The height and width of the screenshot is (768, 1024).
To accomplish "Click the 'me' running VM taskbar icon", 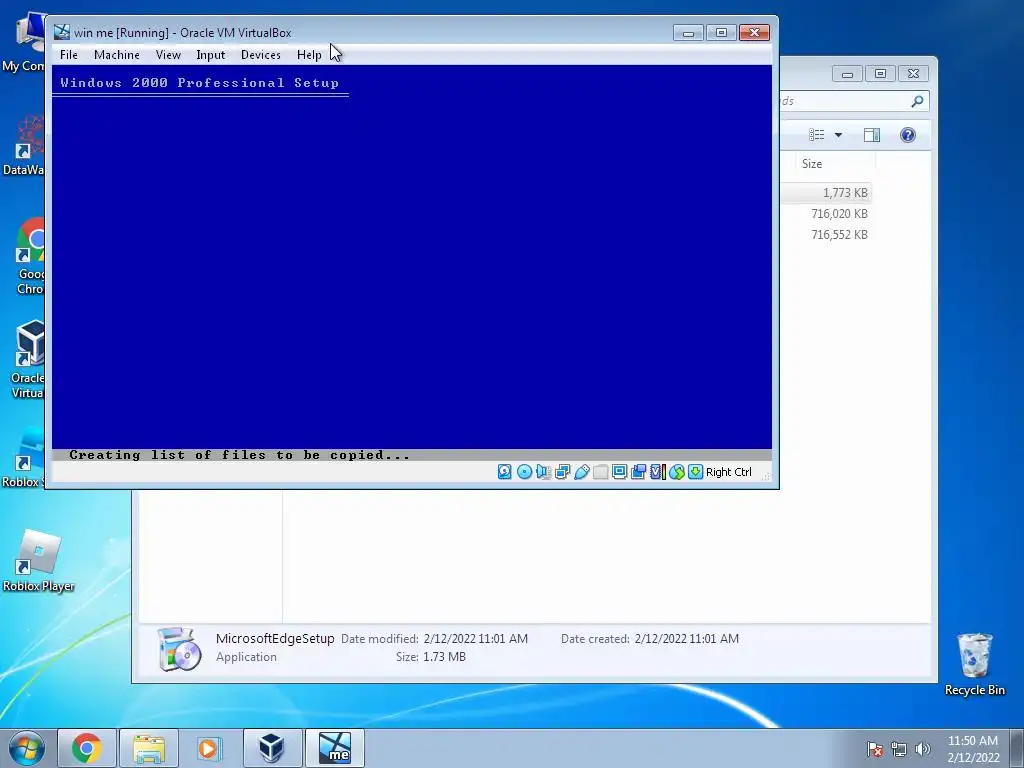I will [334, 748].
